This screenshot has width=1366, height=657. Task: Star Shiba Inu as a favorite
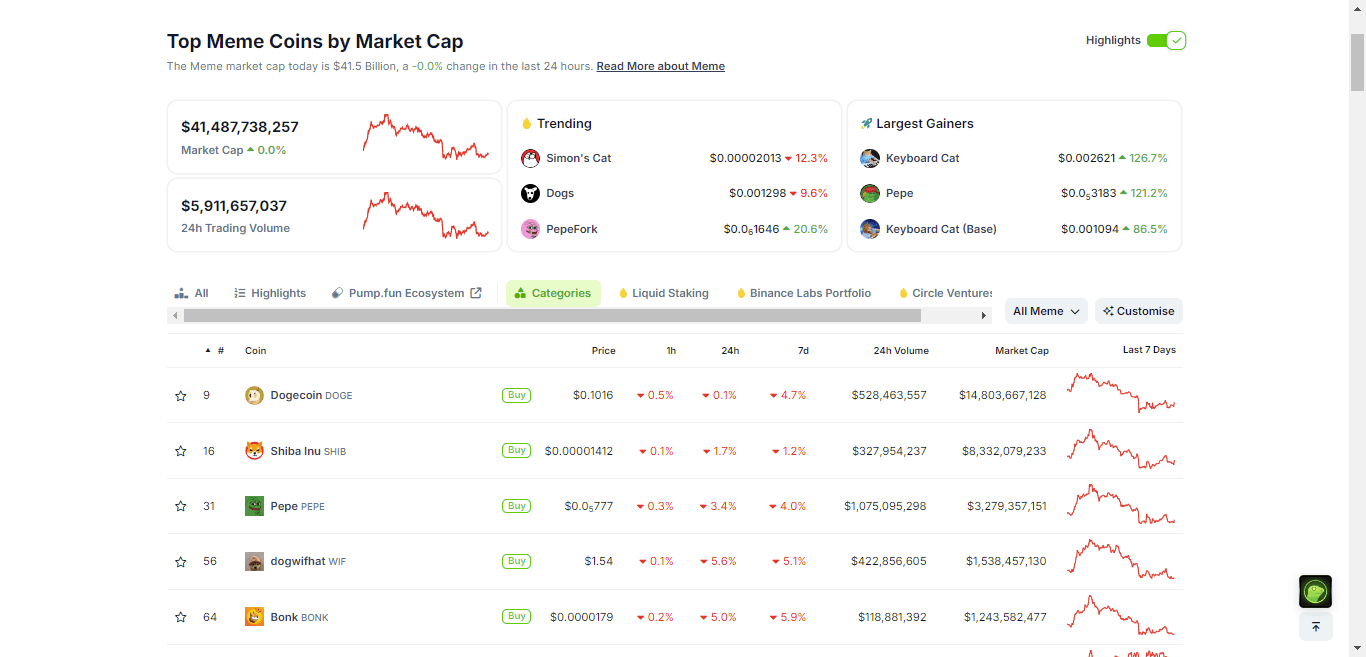181,451
